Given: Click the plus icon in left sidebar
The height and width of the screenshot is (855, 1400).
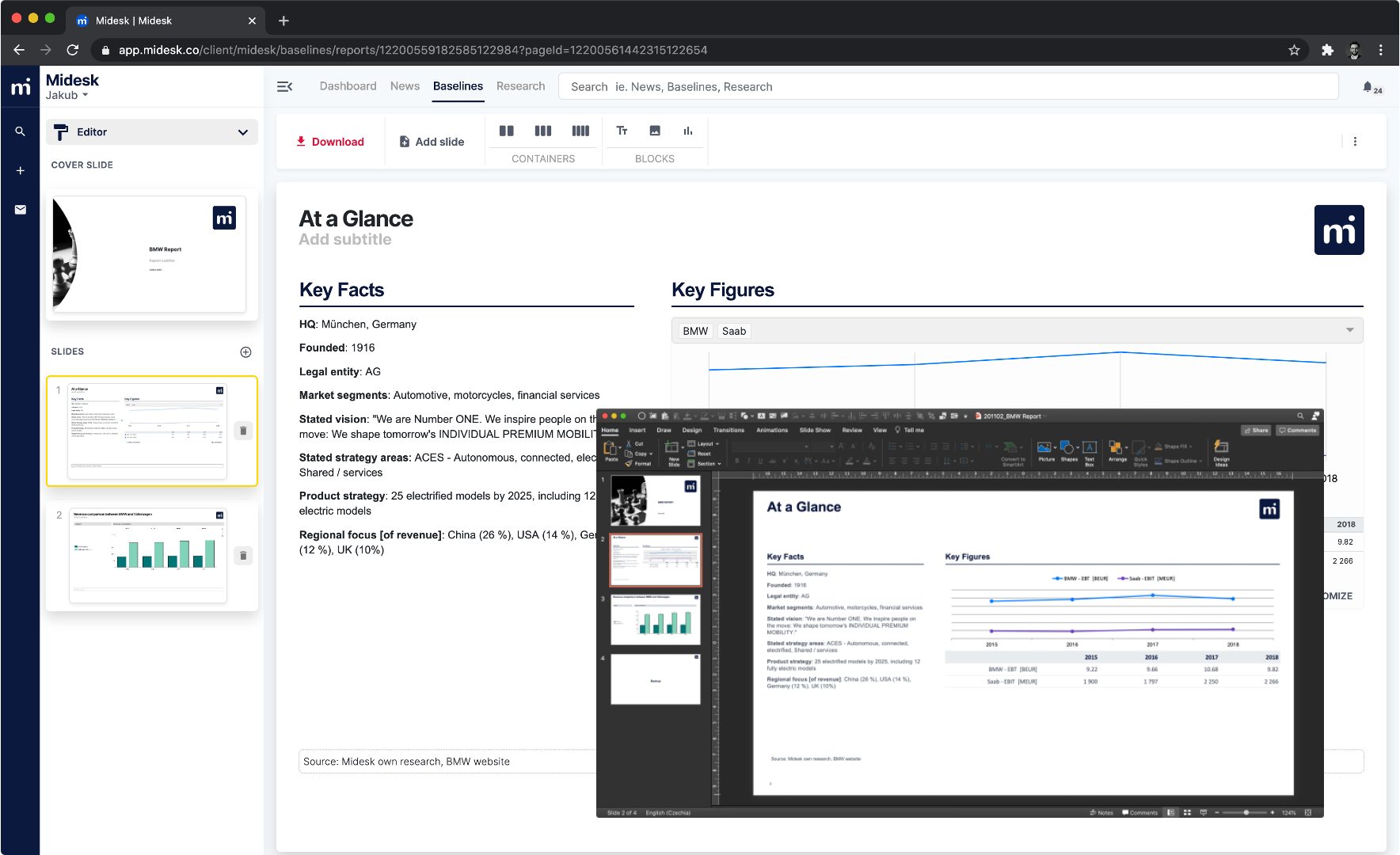Looking at the screenshot, I should point(21,170).
